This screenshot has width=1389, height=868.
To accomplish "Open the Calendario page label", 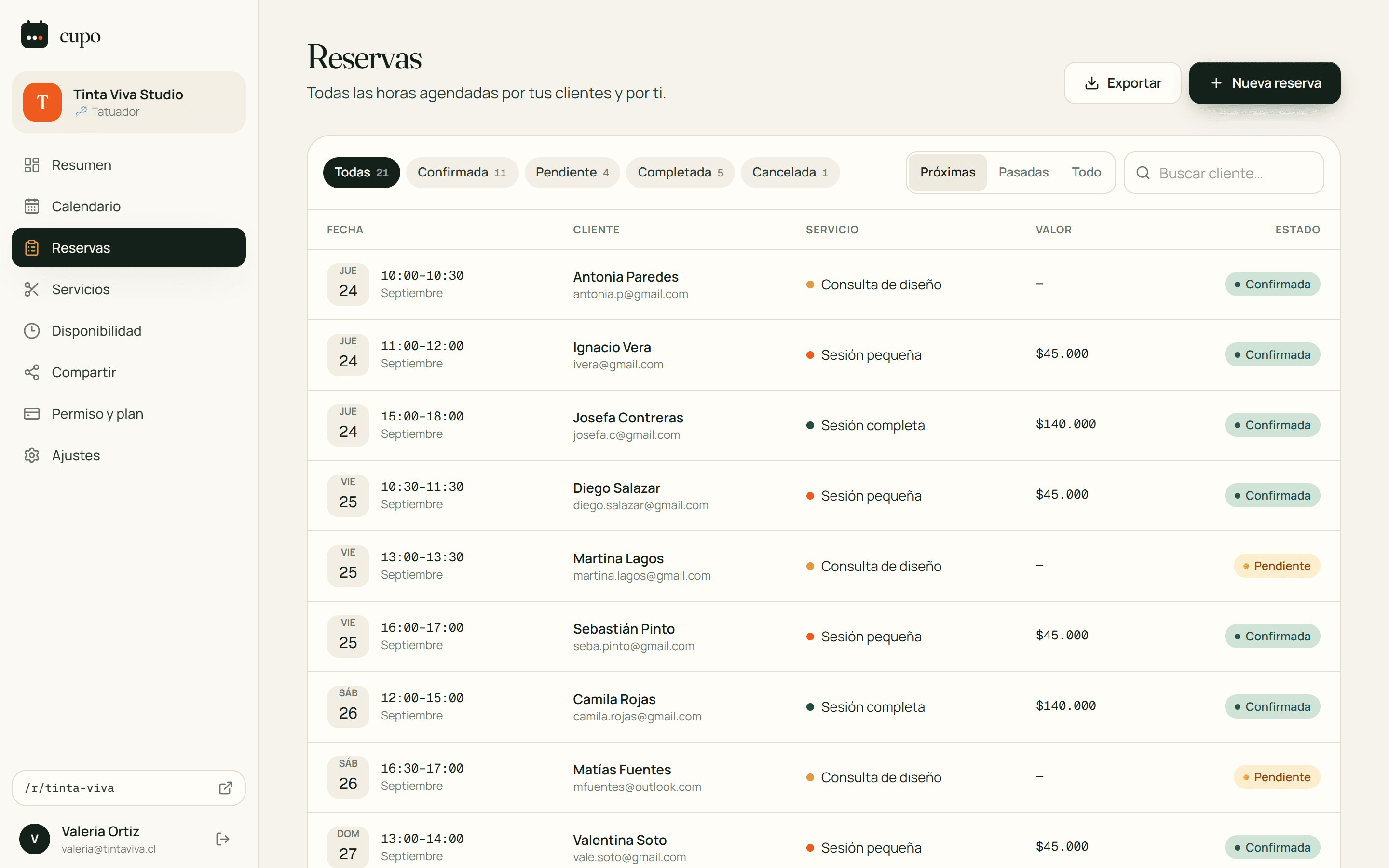I will pos(86,206).
